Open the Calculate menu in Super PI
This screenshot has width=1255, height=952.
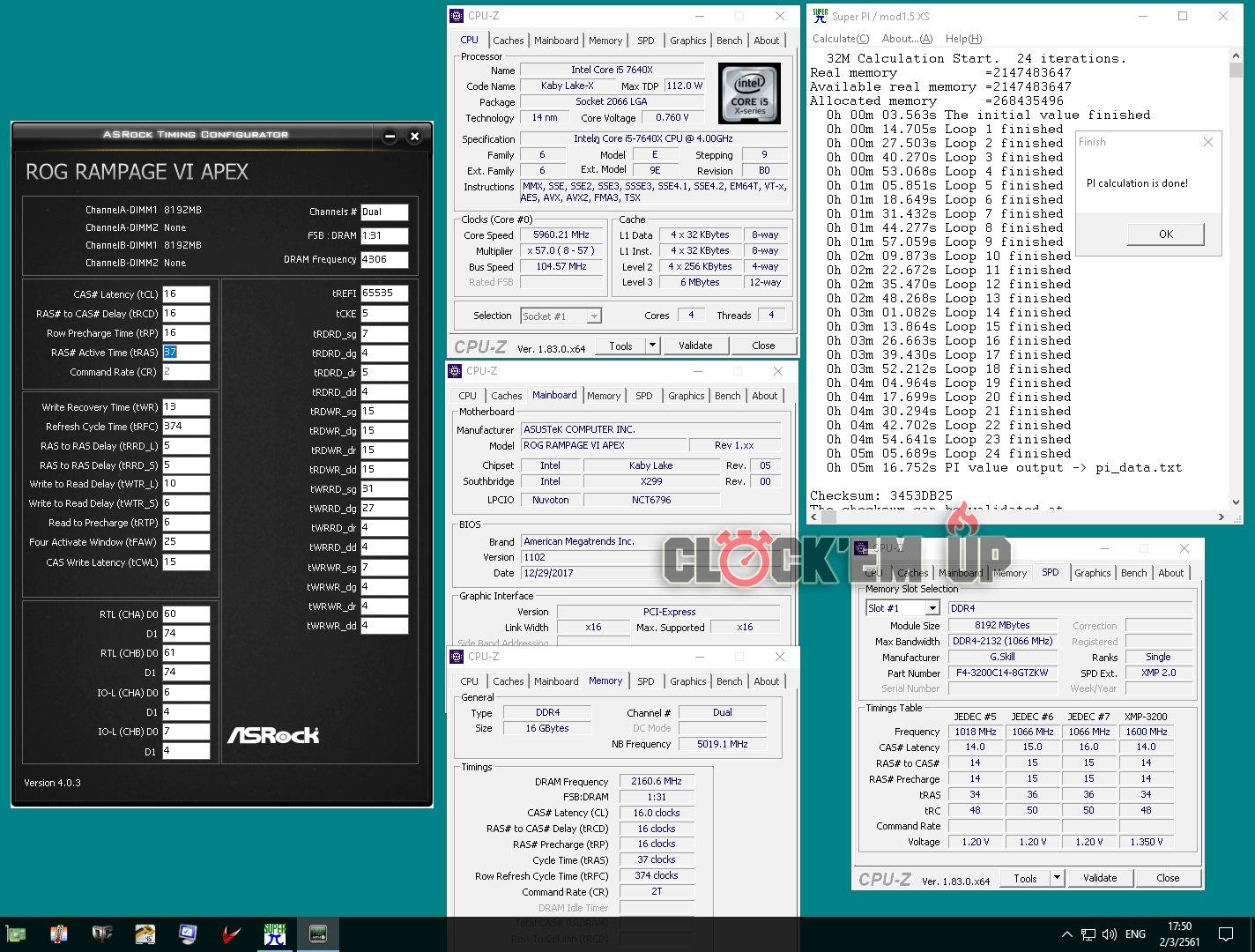(x=840, y=39)
